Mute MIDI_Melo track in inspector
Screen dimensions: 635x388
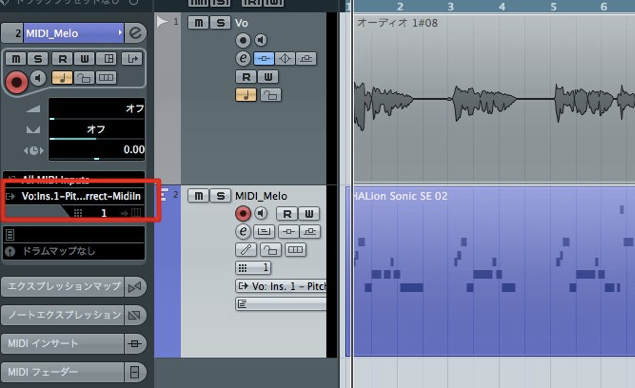coord(16,59)
